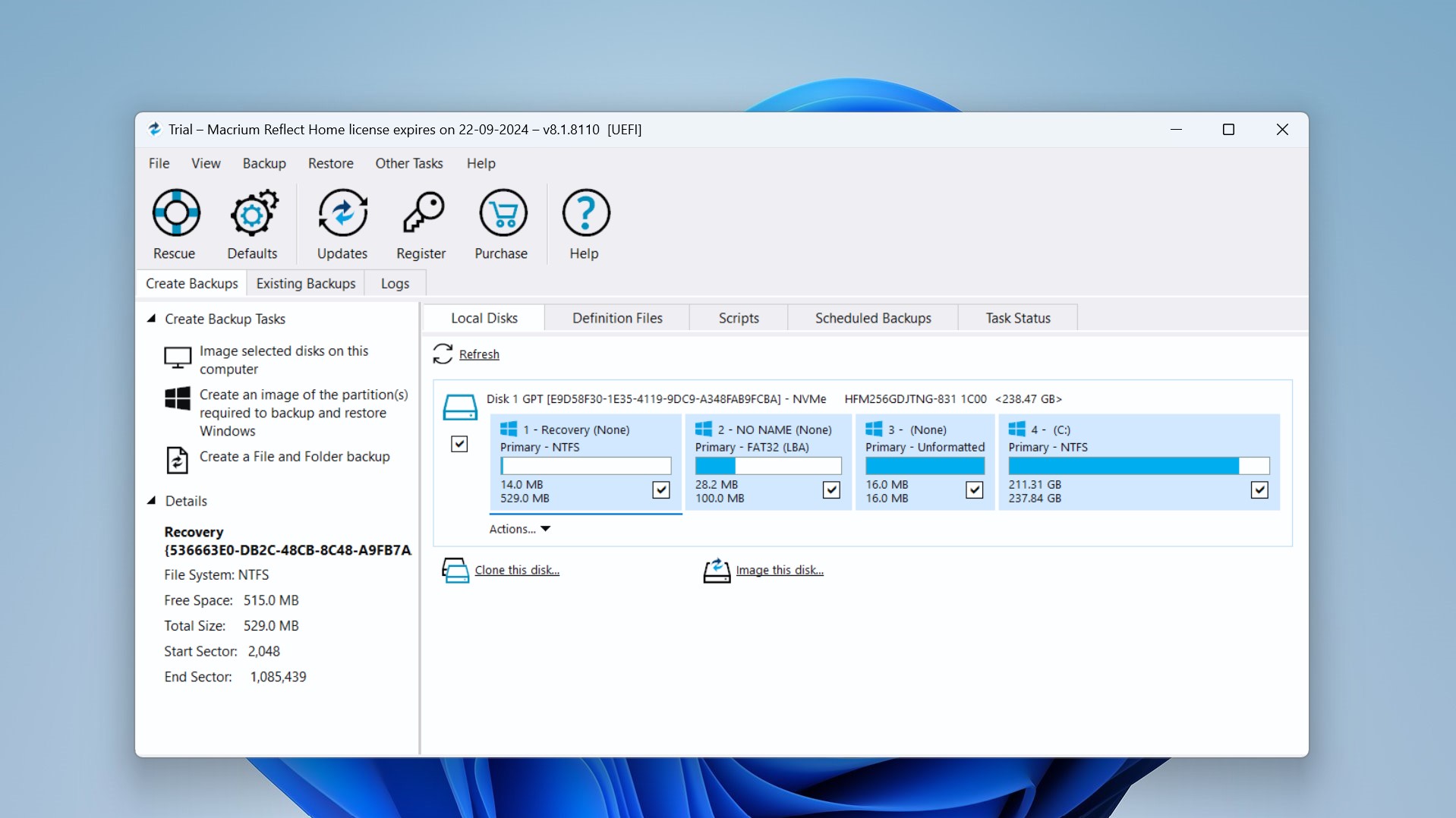Open the File menu
This screenshot has height=818, width=1456.
(159, 163)
